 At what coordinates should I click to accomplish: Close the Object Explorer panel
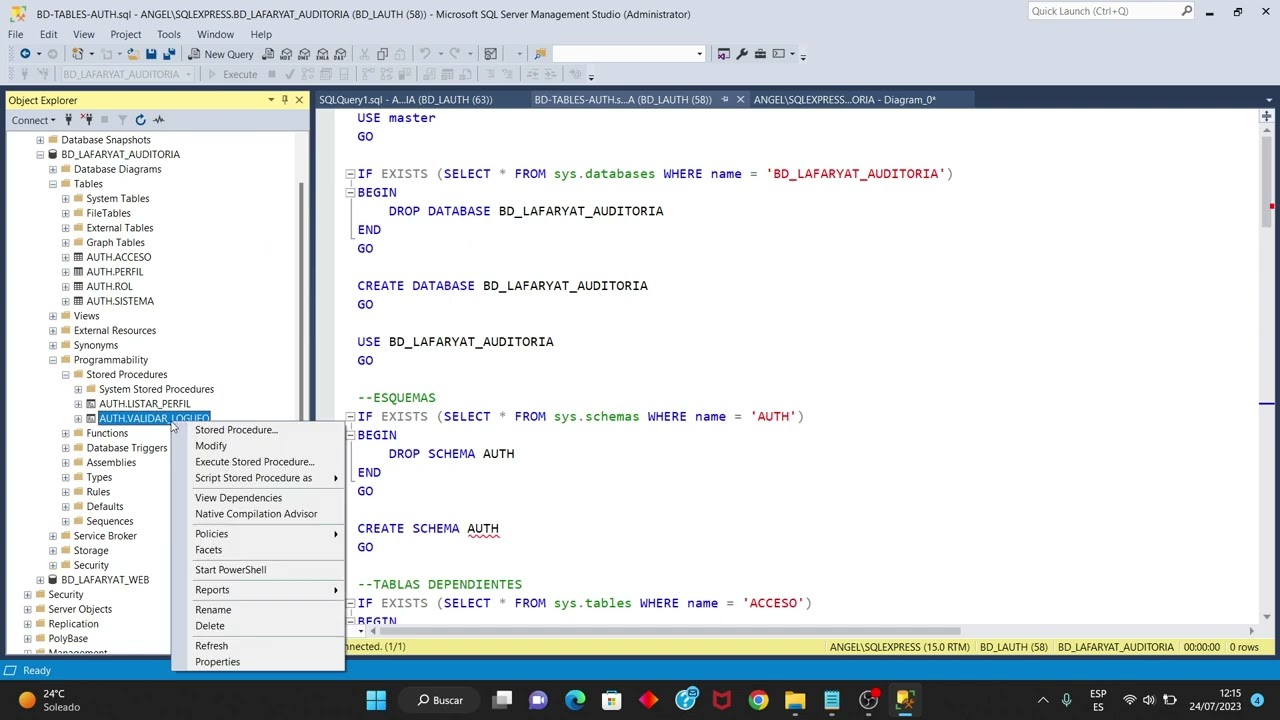pyautogui.click(x=299, y=100)
